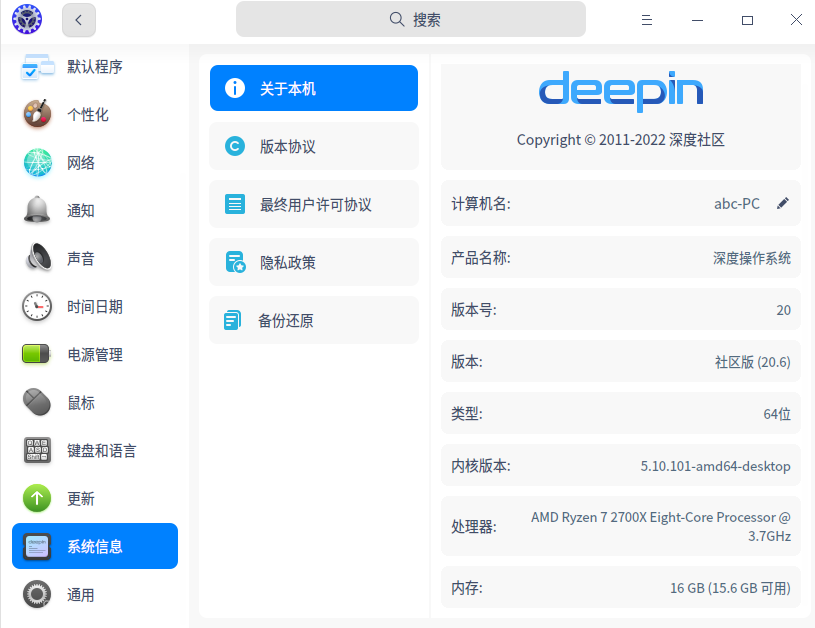Open the 网络 network settings icon
The image size is (815, 628).
coord(36,162)
